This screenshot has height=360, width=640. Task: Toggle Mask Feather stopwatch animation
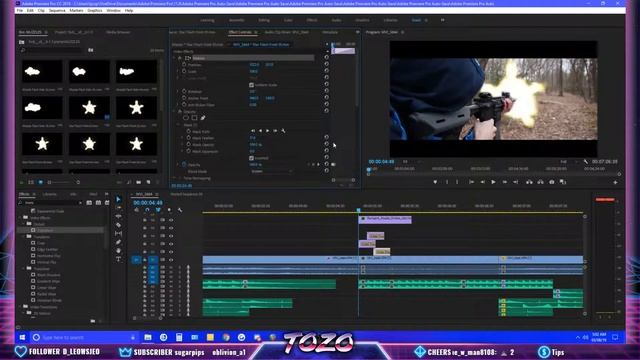tap(189, 138)
